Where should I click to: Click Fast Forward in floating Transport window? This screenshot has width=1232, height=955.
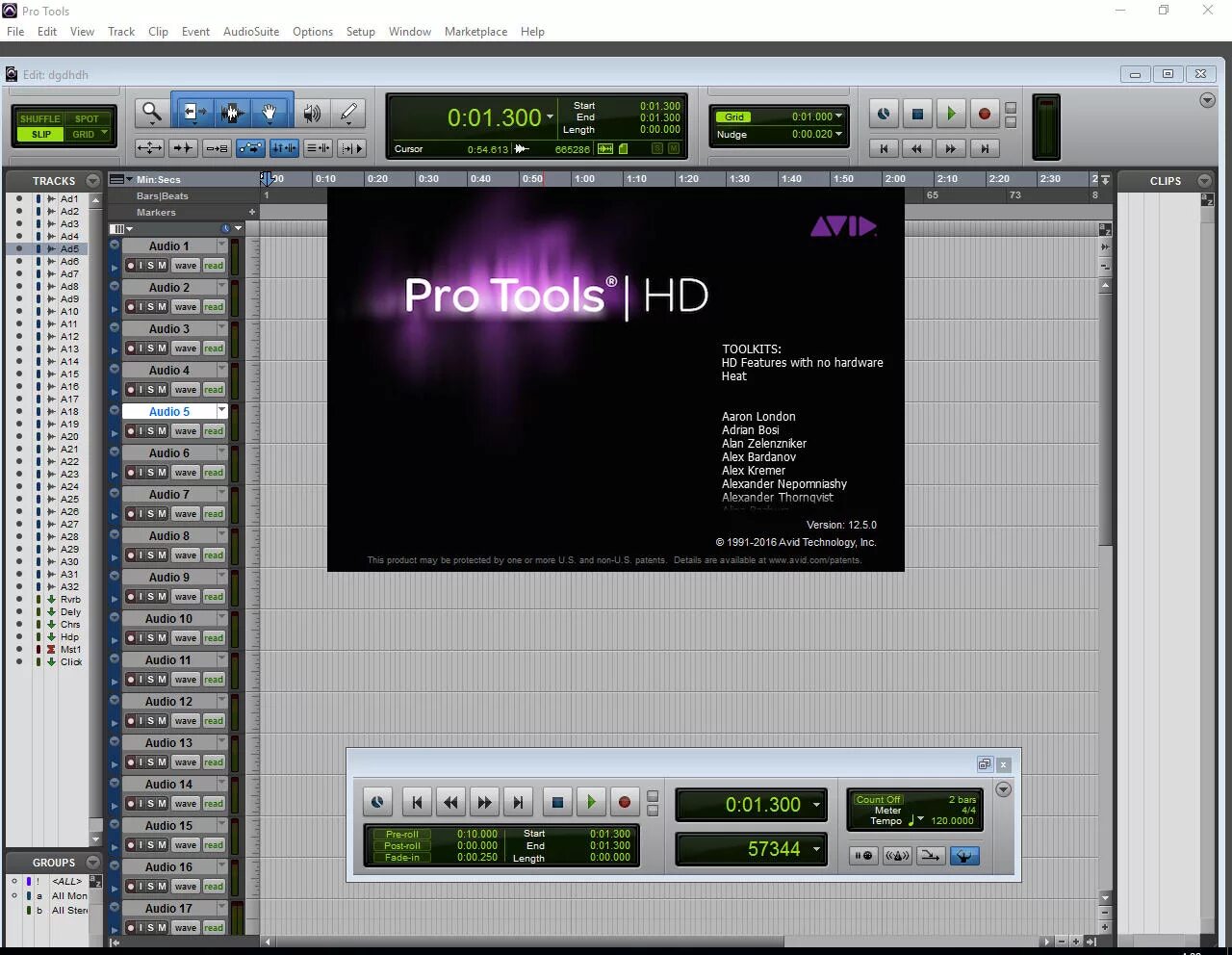[x=484, y=802]
